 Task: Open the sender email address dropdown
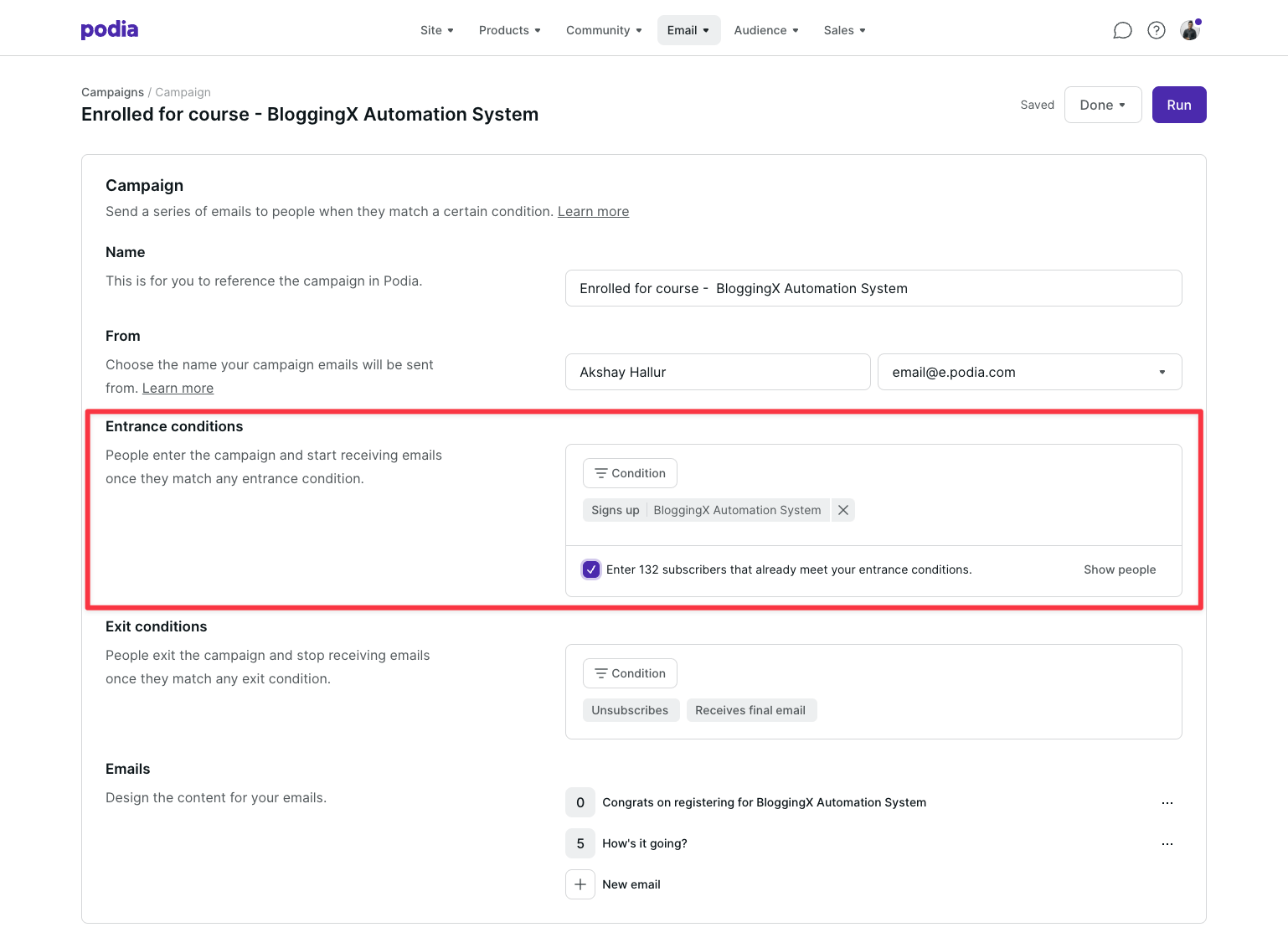point(1029,372)
